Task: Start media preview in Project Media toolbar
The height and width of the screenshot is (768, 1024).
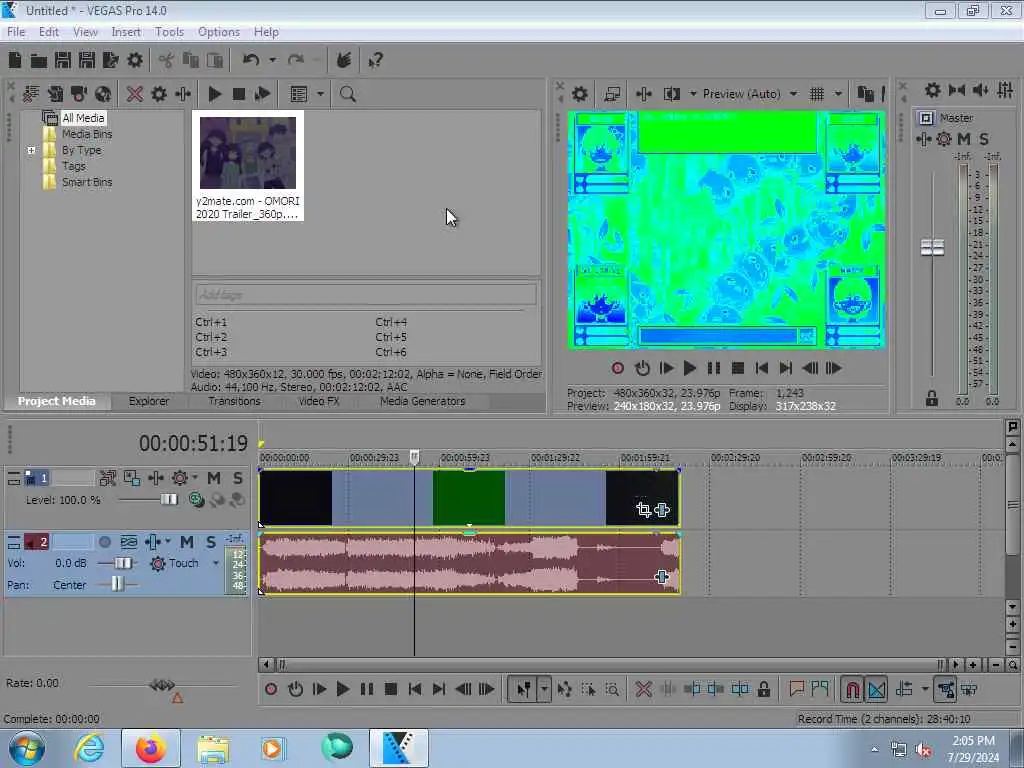Action: coord(214,94)
